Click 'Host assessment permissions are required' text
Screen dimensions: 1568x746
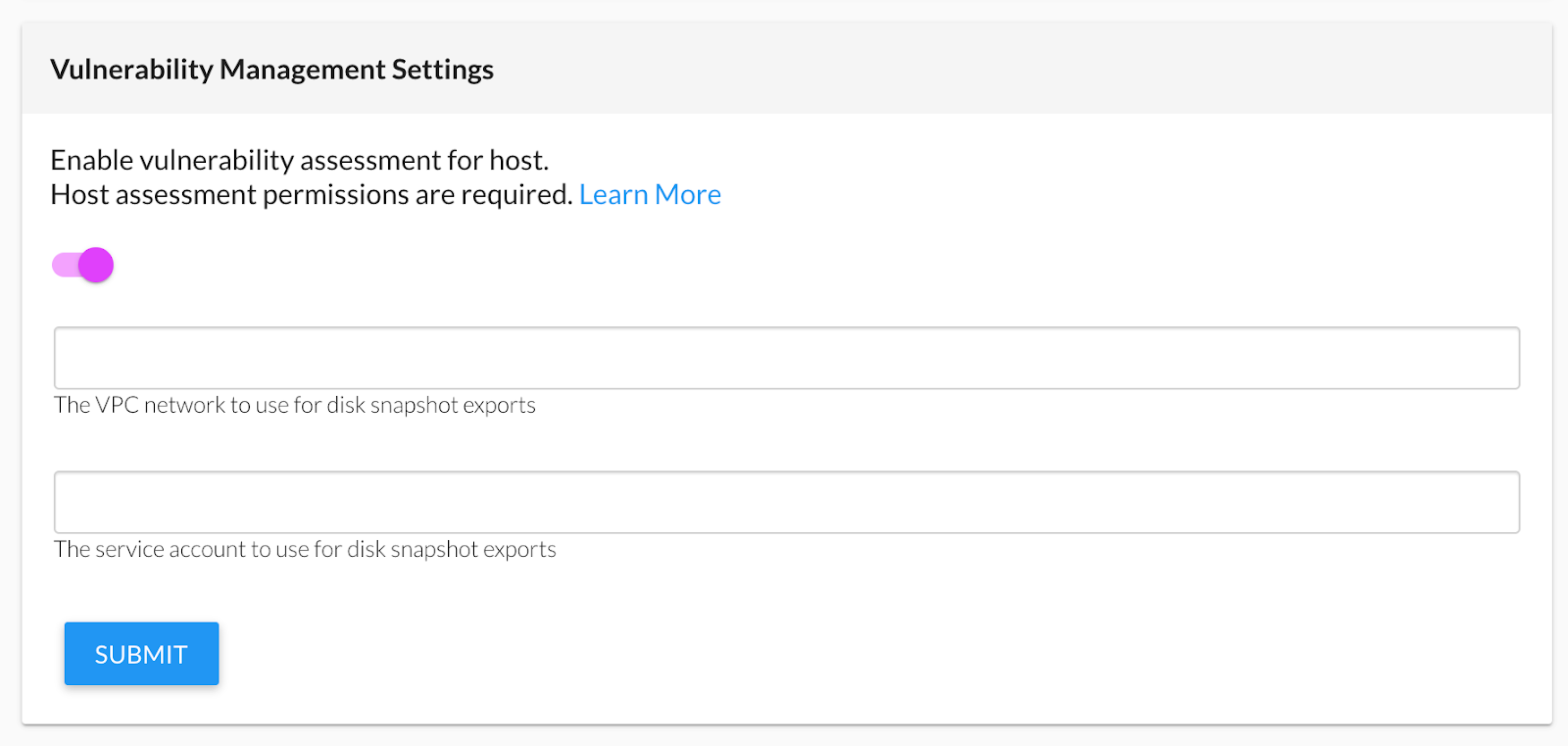(x=311, y=195)
